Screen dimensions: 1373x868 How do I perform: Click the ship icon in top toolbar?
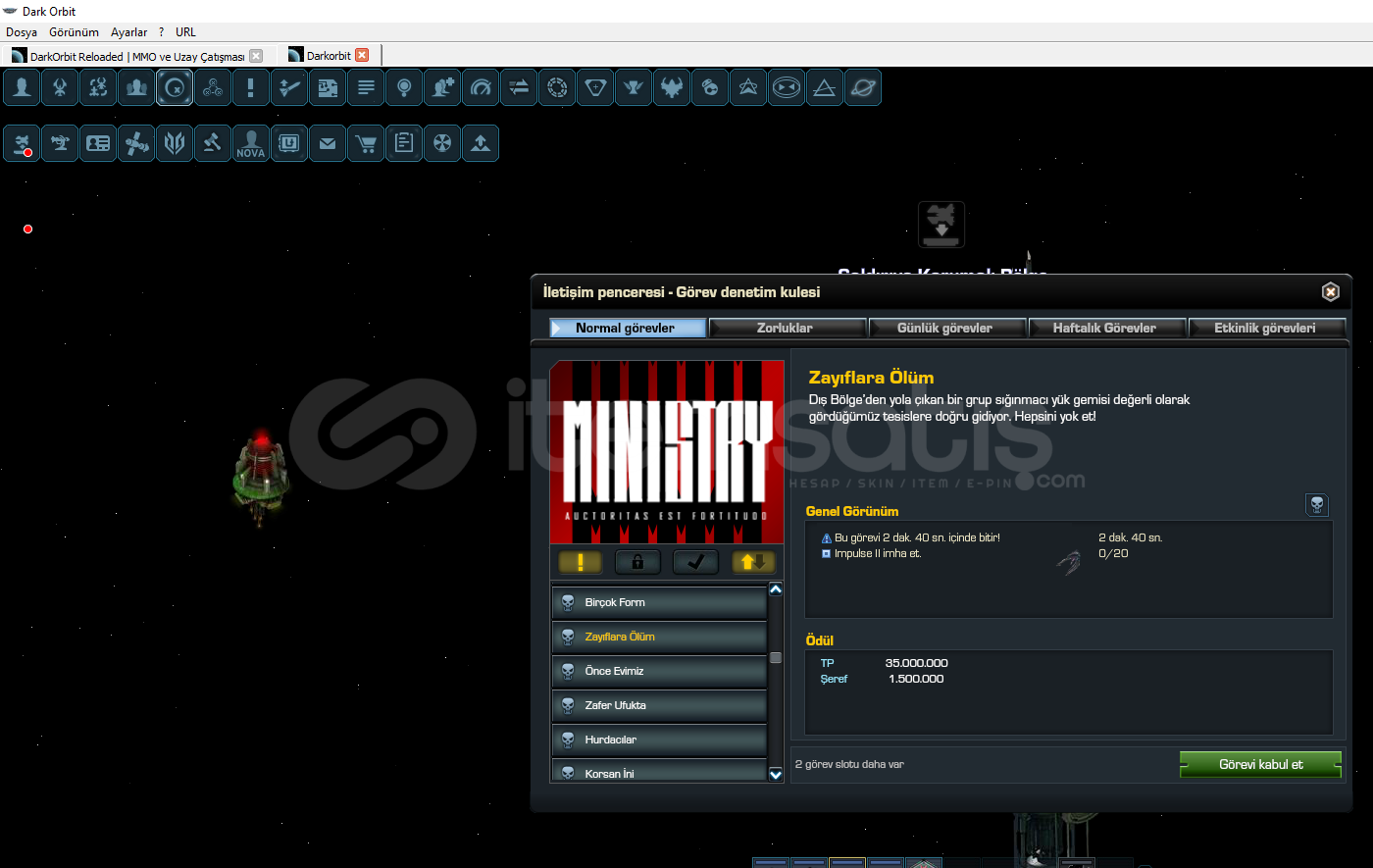60,87
